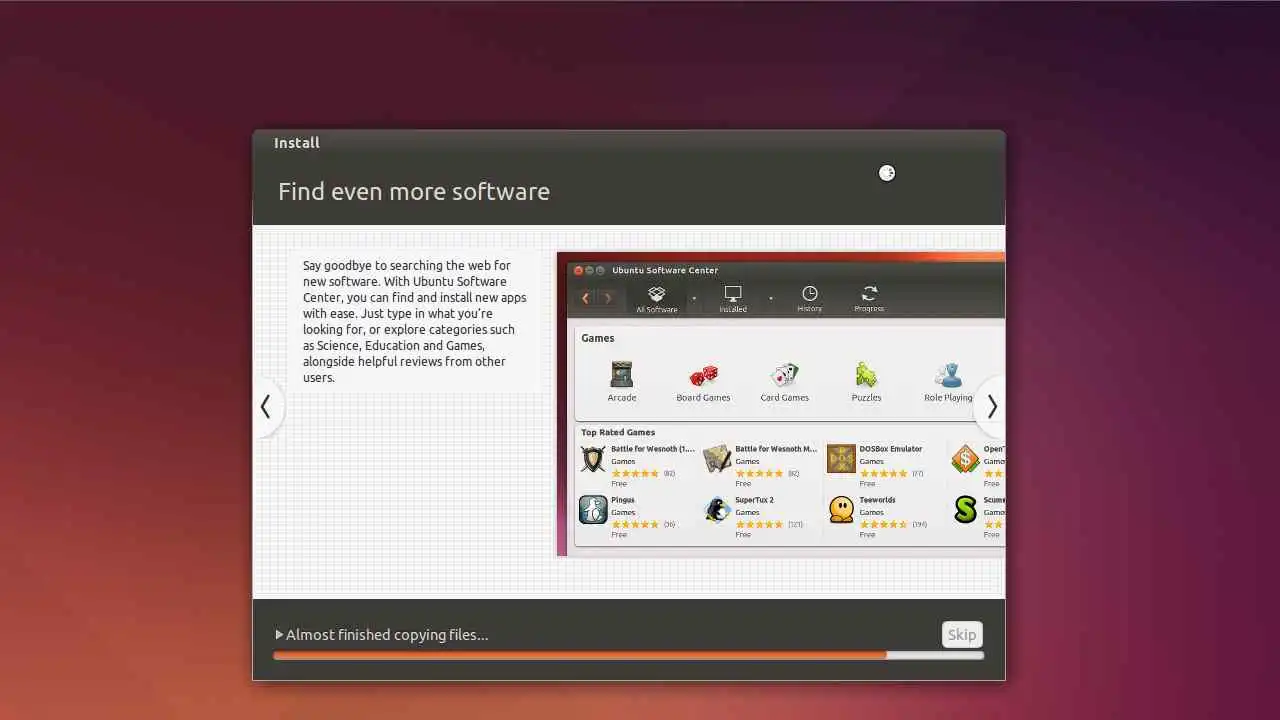
Task: Click the "Teeworlds" title text
Action: point(877,500)
